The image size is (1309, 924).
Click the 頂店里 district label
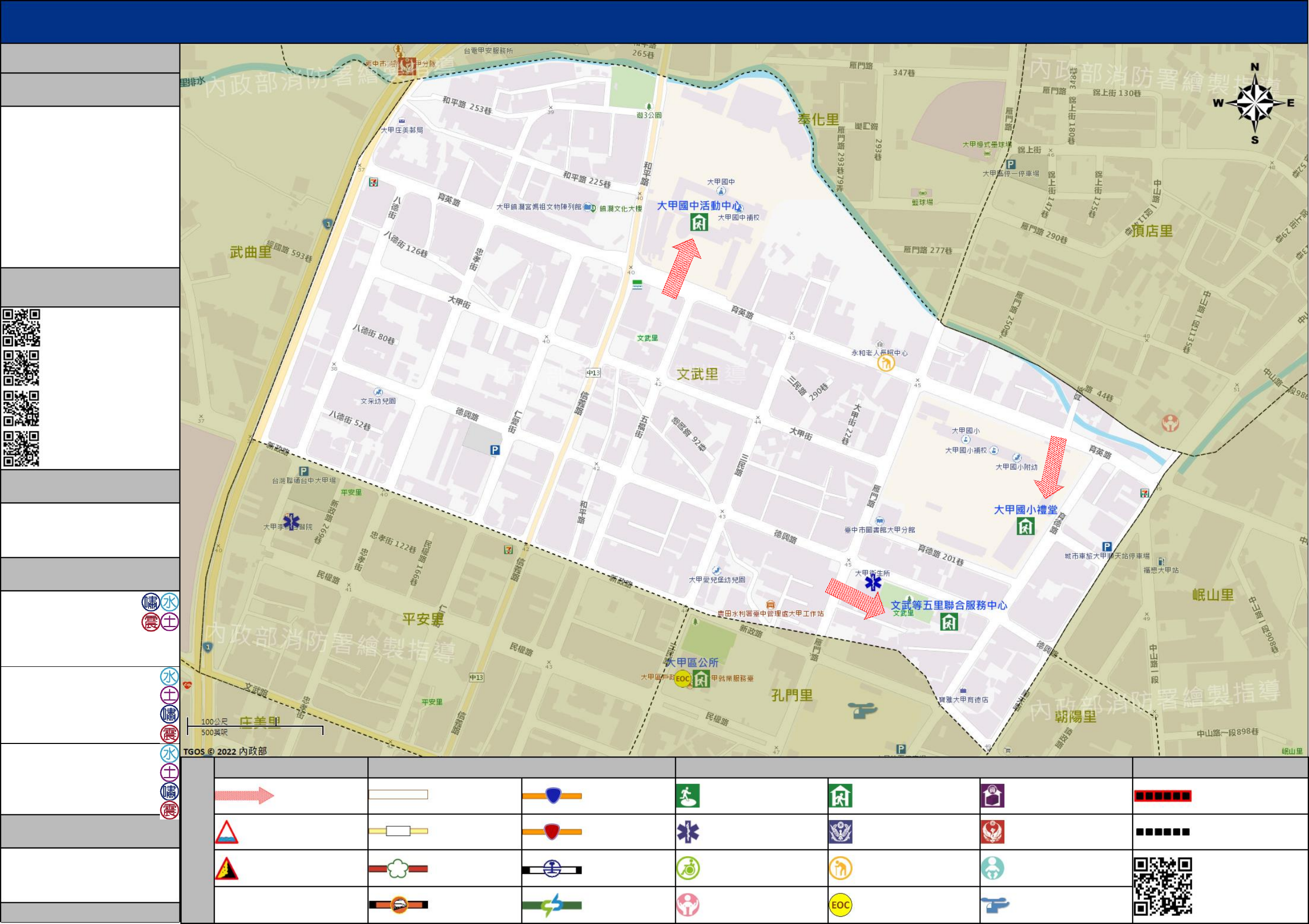click(1152, 231)
